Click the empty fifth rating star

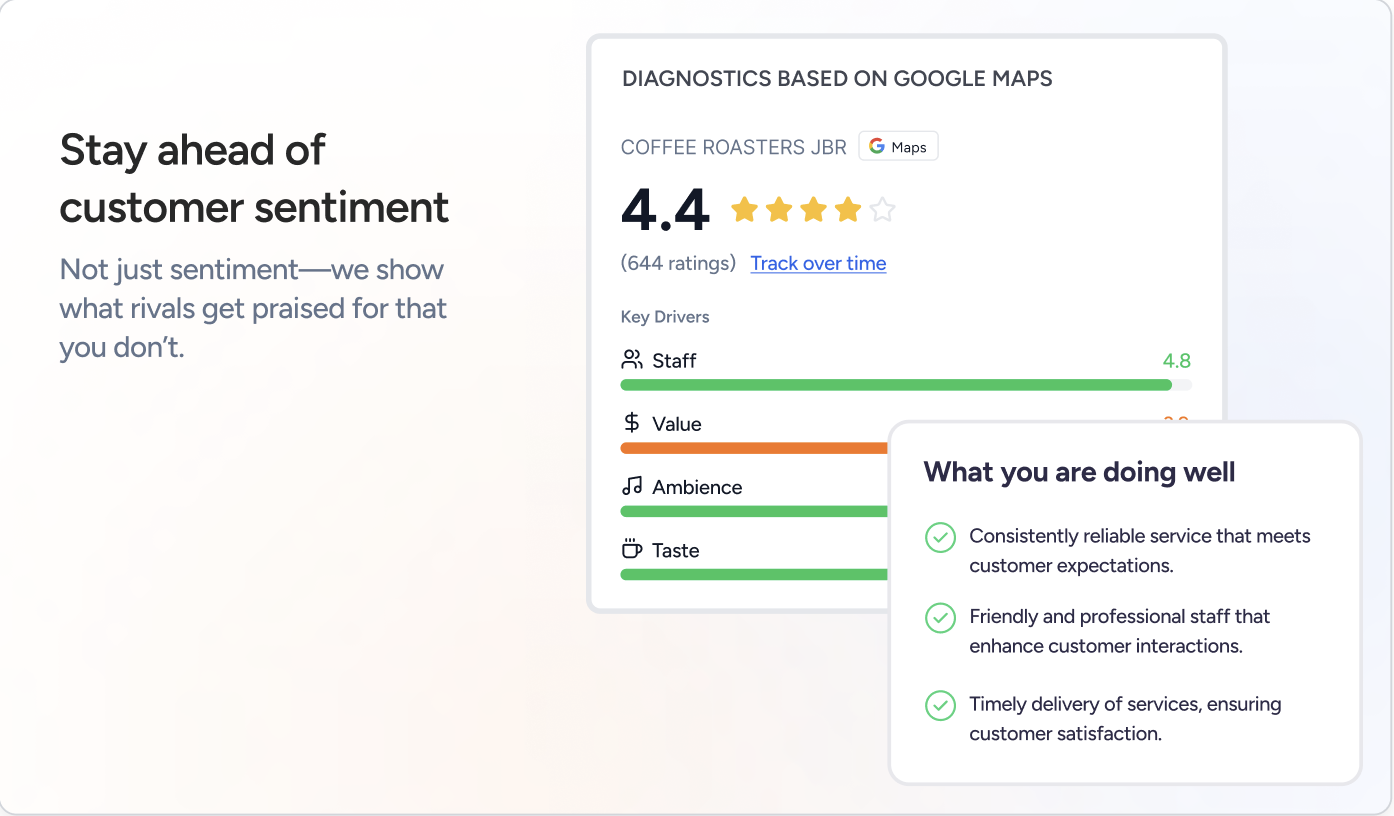point(882,210)
